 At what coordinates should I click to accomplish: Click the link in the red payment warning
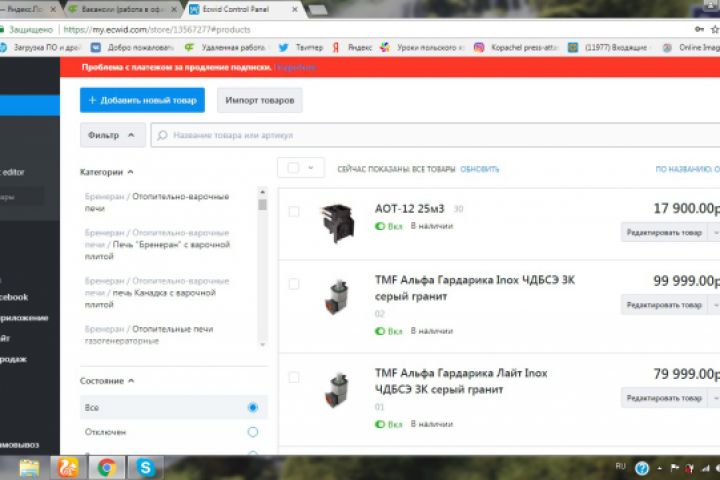(x=296, y=68)
